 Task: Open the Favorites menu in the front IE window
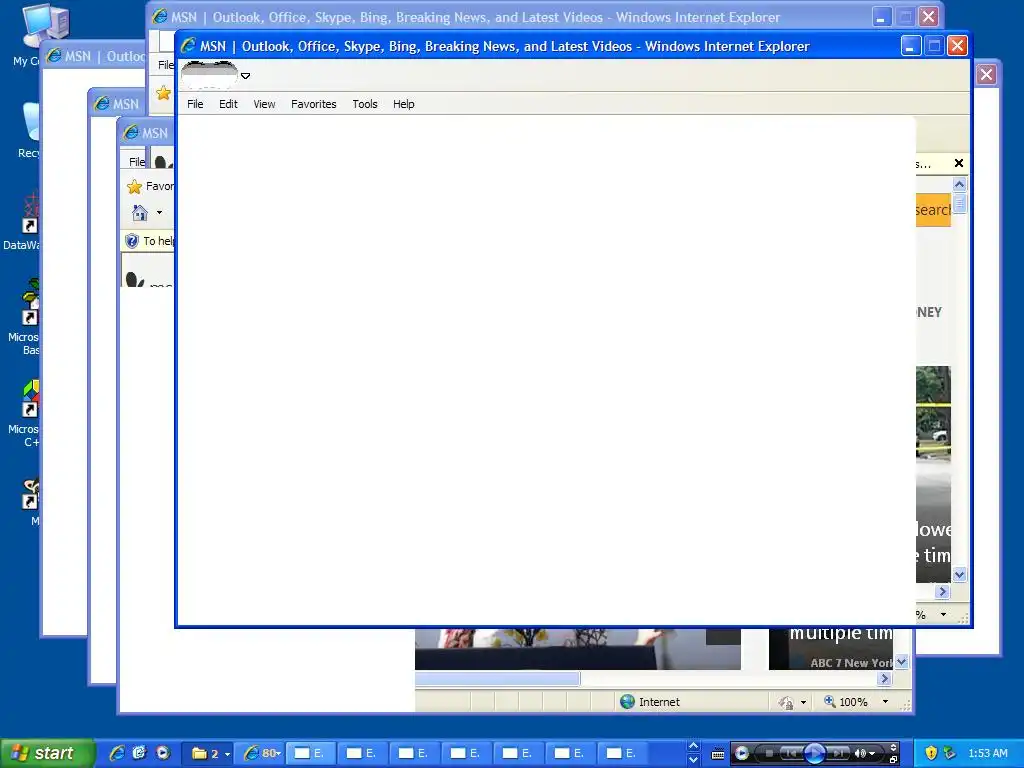point(313,104)
